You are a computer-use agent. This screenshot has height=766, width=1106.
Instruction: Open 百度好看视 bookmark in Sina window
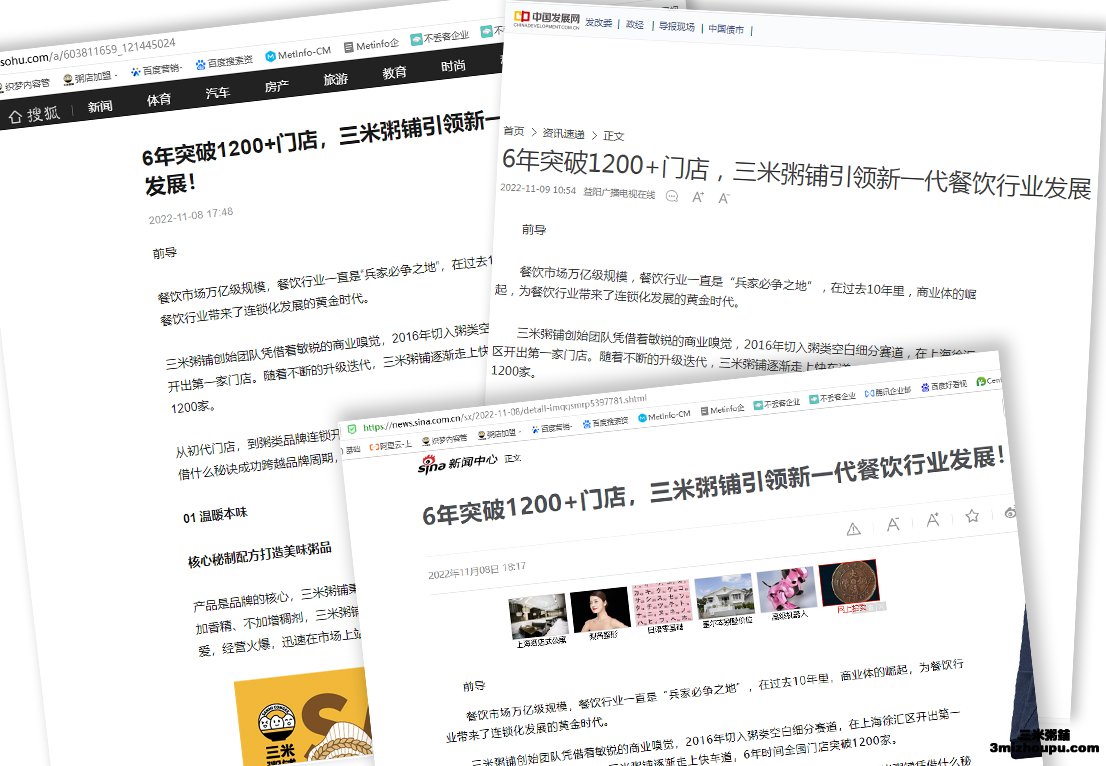[944, 386]
